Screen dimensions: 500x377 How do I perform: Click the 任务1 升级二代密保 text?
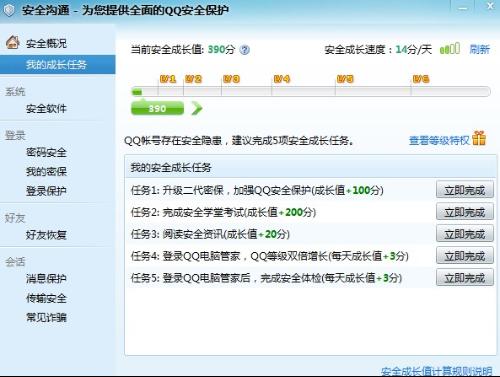[257, 190]
